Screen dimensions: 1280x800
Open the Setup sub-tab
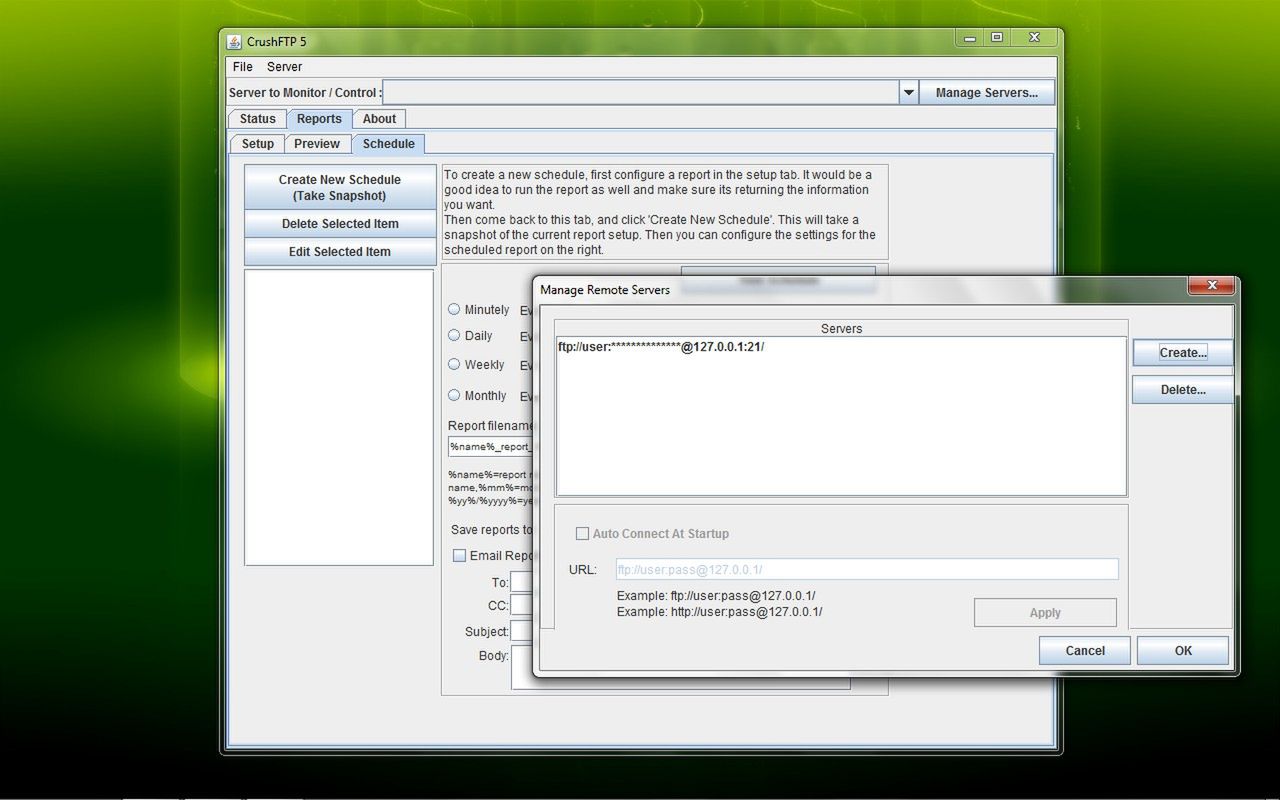pyautogui.click(x=258, y=144)
